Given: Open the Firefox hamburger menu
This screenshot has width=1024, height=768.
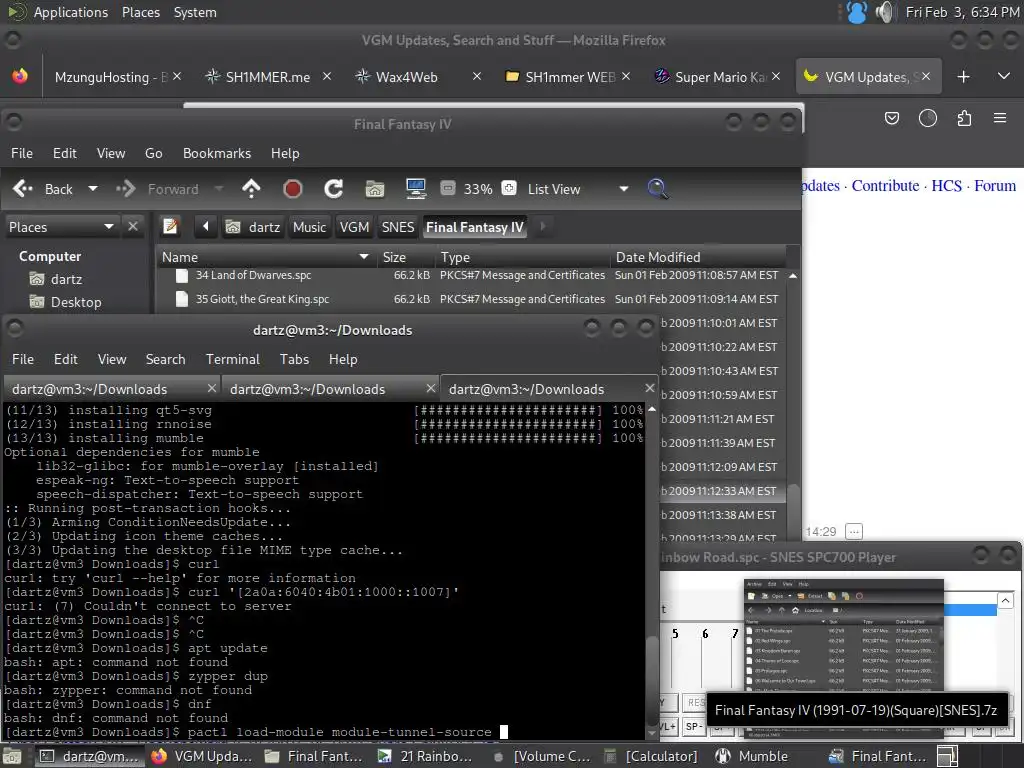Looking at the screenshot, I should (x=1000, y=118).
